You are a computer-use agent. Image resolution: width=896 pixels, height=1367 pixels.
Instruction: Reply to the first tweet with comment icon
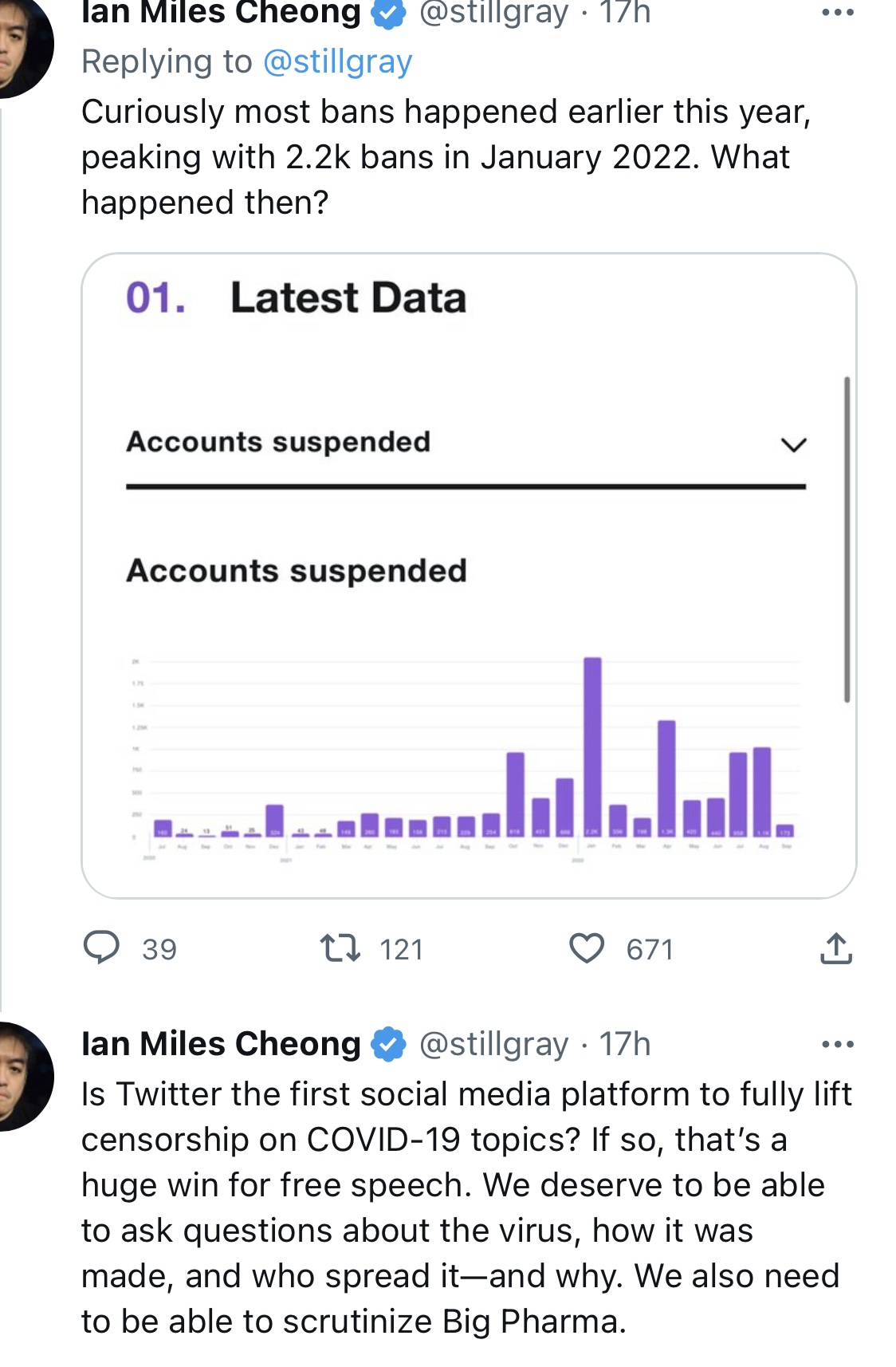101,948
